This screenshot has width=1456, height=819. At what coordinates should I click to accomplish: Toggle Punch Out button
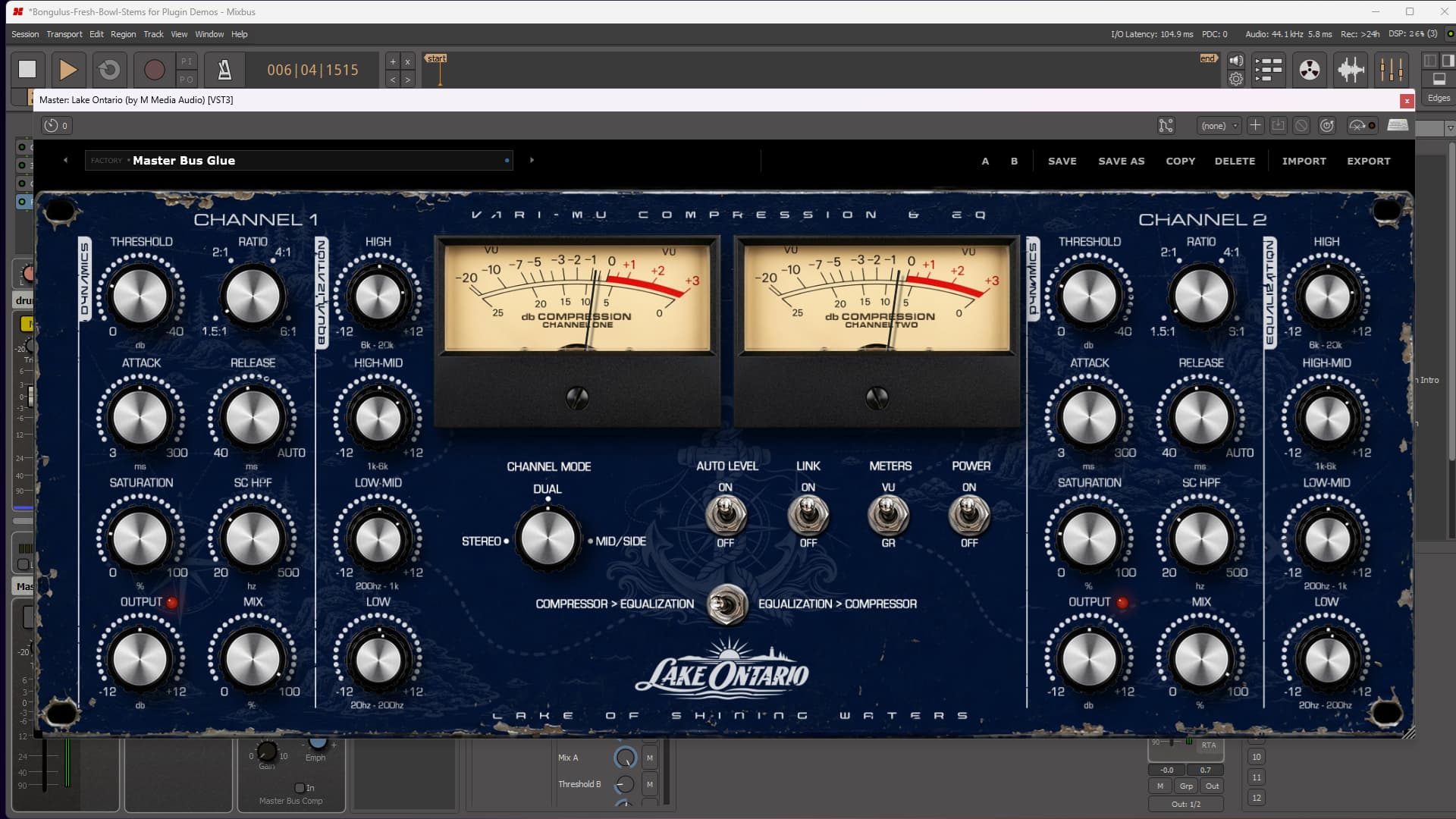(x=187, y=79)
